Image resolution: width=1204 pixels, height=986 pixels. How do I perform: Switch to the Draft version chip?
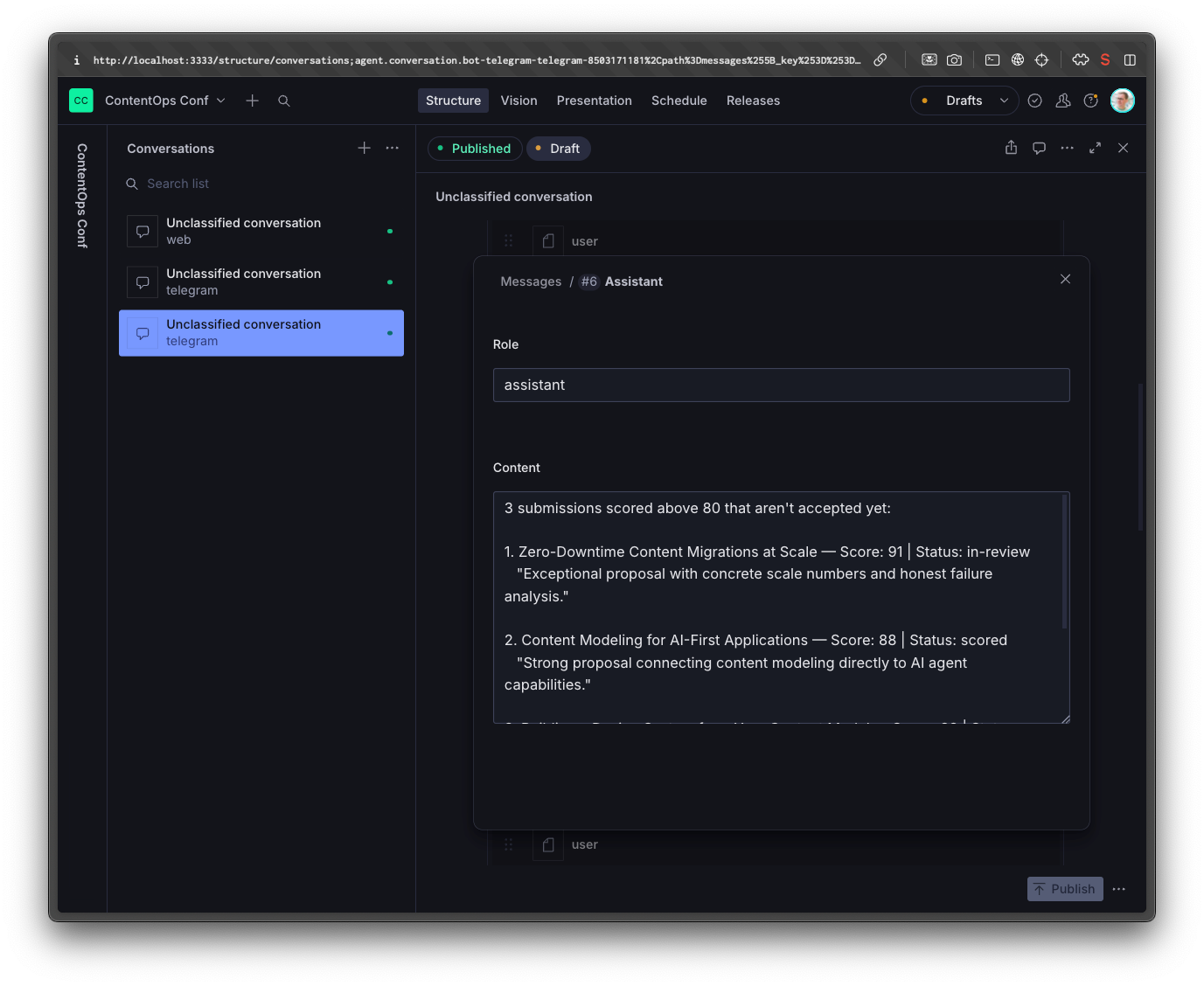click(x=558, y=148)
